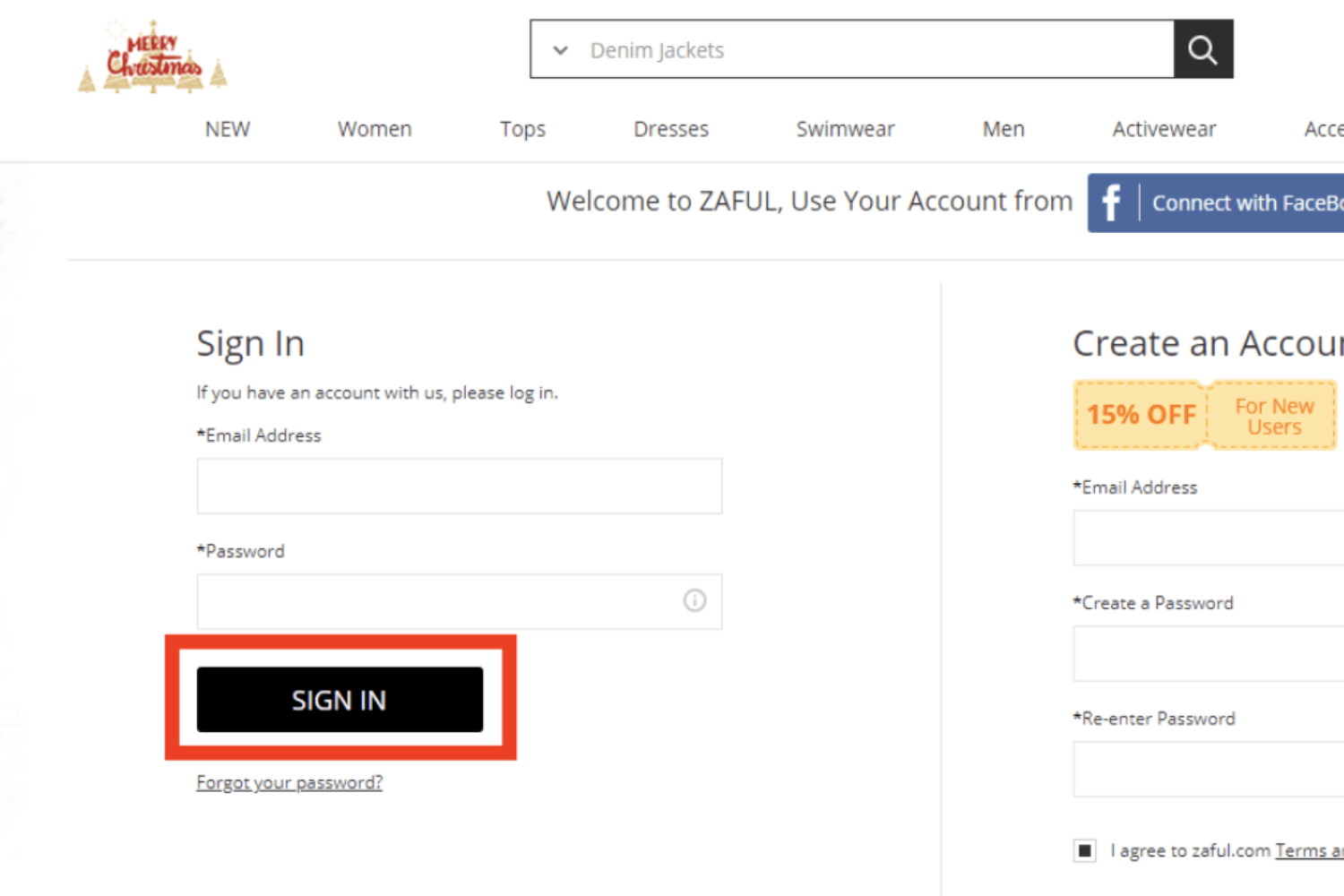
Task: Select the Dresses menu item
Action: 670,128
